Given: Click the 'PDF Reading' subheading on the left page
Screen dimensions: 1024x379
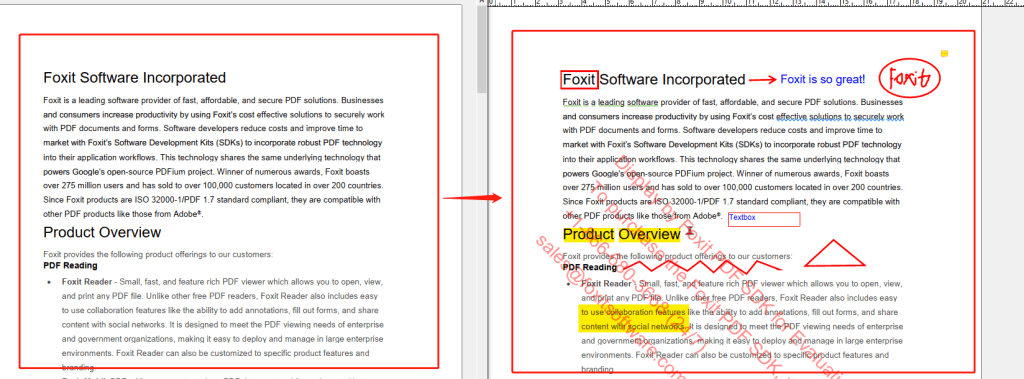Looking at the screenshot, I should pos(71,265).
